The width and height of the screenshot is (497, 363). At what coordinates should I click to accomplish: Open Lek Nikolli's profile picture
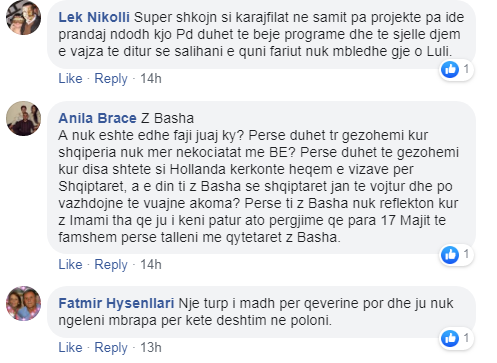click(x=23, y=17)
